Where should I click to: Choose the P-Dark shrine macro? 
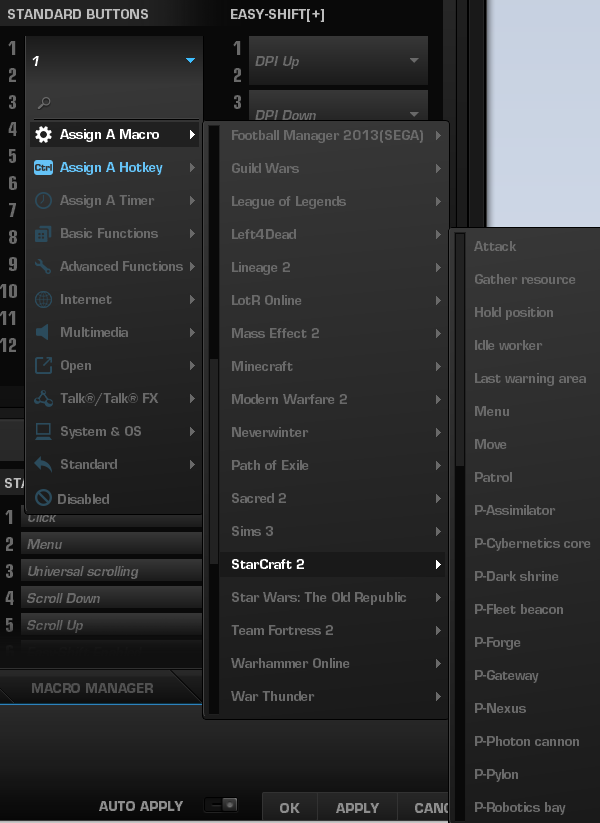[517, 577]
